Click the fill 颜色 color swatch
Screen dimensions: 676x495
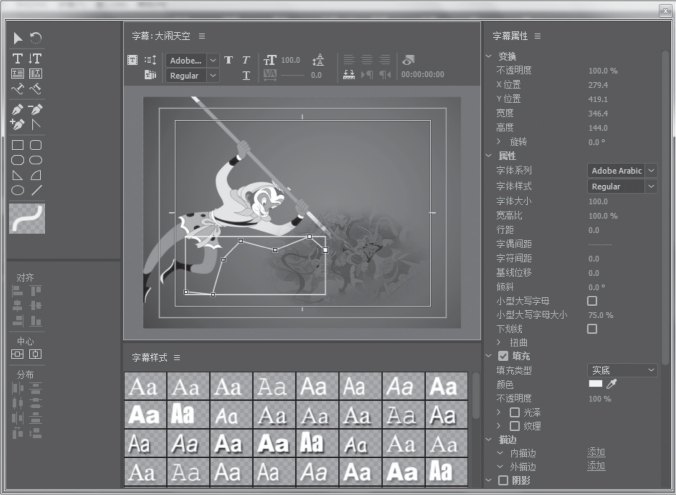595,384
